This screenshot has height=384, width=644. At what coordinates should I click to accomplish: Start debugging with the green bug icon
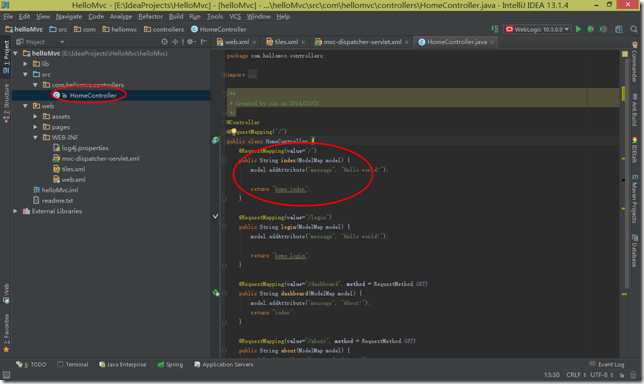[591, 29]
